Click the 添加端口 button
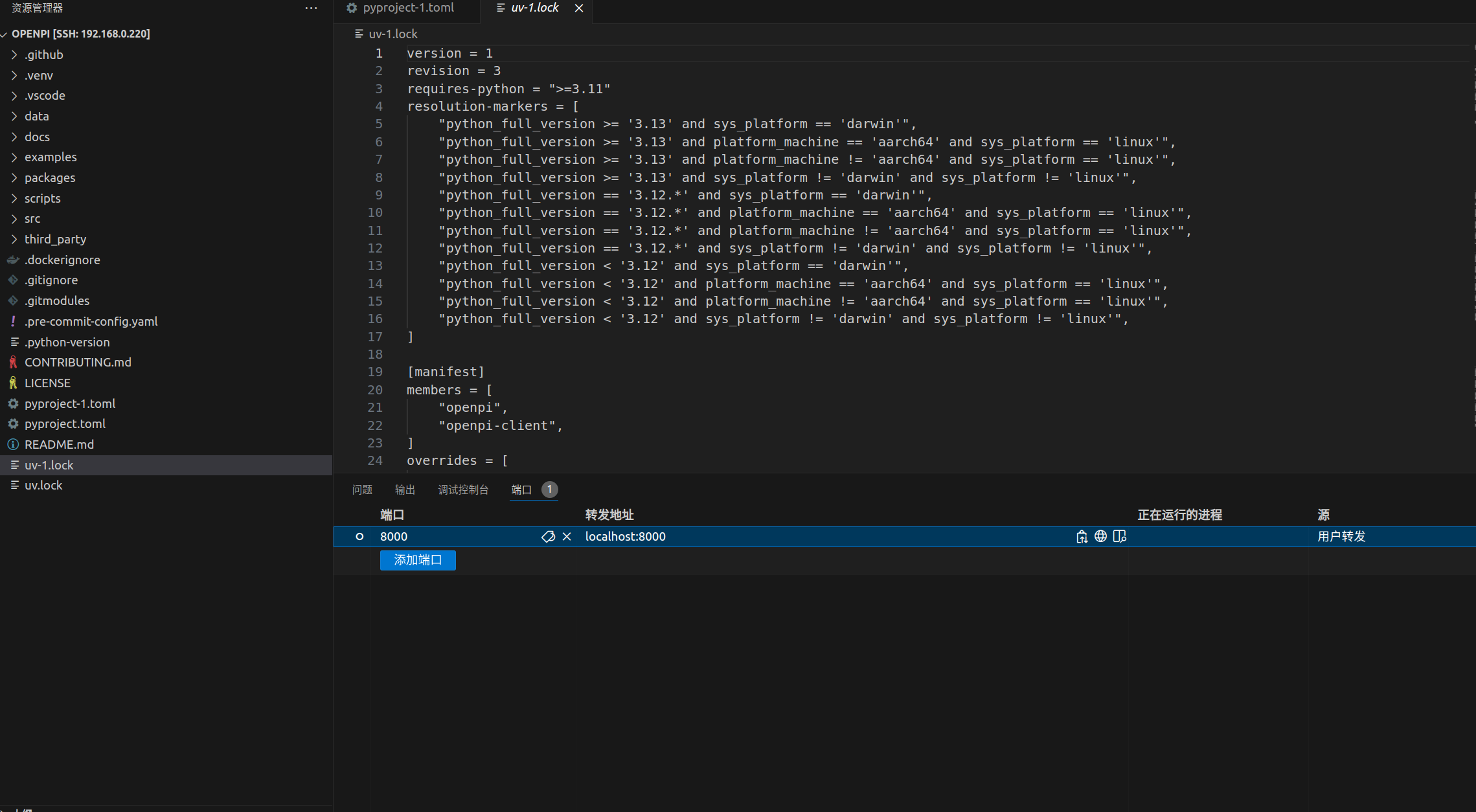The height and width of the screenshot is (812, 1476). [418, 560]
